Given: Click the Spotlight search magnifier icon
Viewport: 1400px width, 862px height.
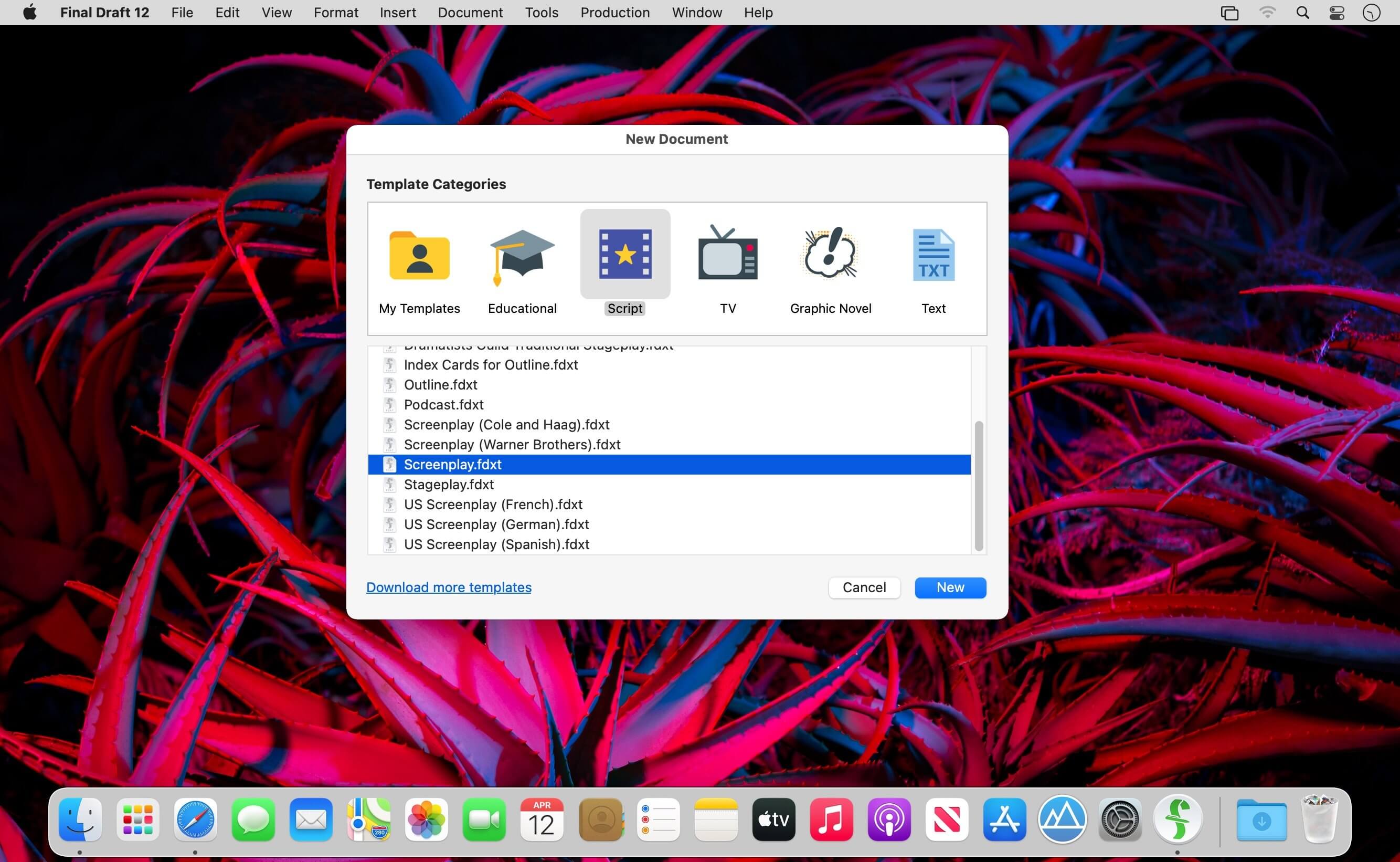Looking at the screenshot, I should (1302, 13).
